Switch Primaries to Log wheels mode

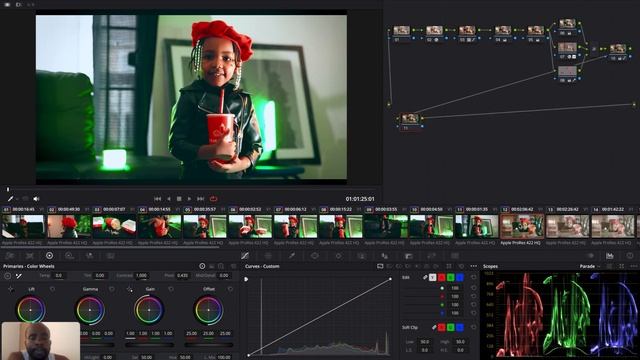click(x=221, y=266)
